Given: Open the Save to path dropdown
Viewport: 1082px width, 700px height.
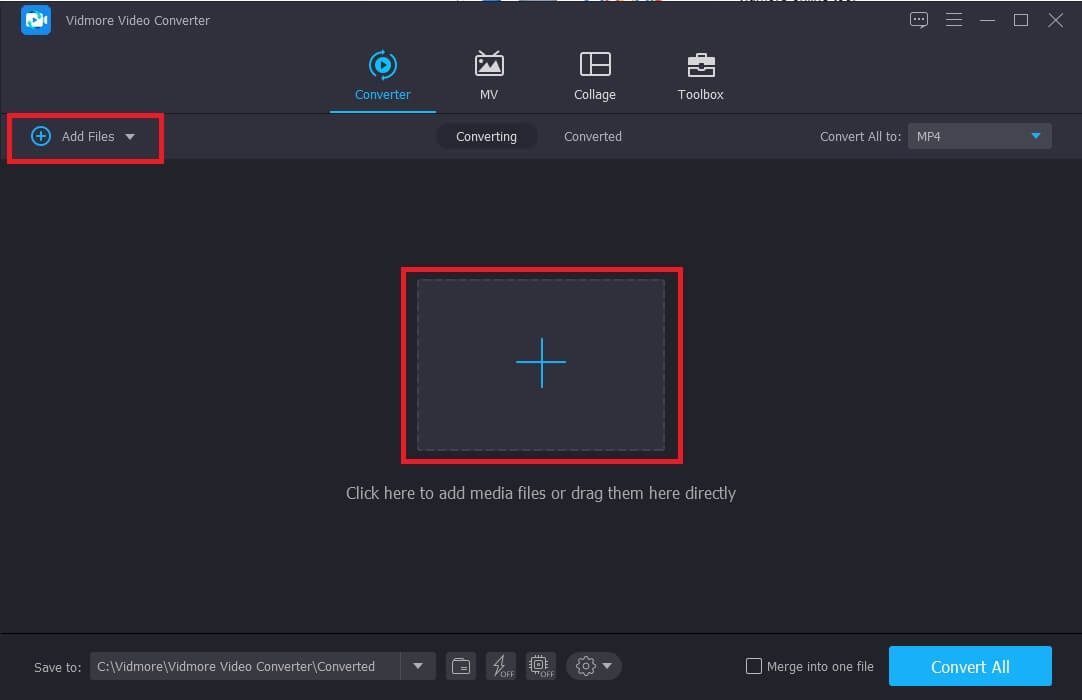Looking at the screenshot, I should pyautogui.click(x=418, y=666).
